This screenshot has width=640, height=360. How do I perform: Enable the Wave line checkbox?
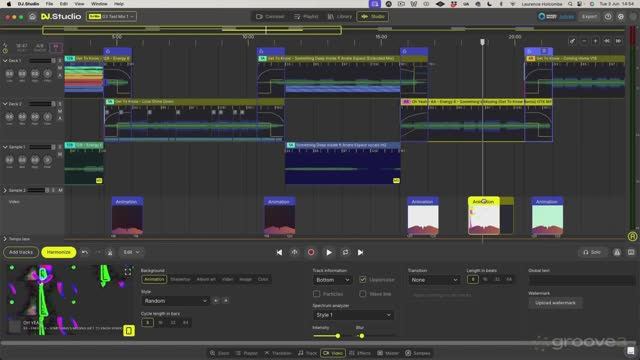point(362,294)
